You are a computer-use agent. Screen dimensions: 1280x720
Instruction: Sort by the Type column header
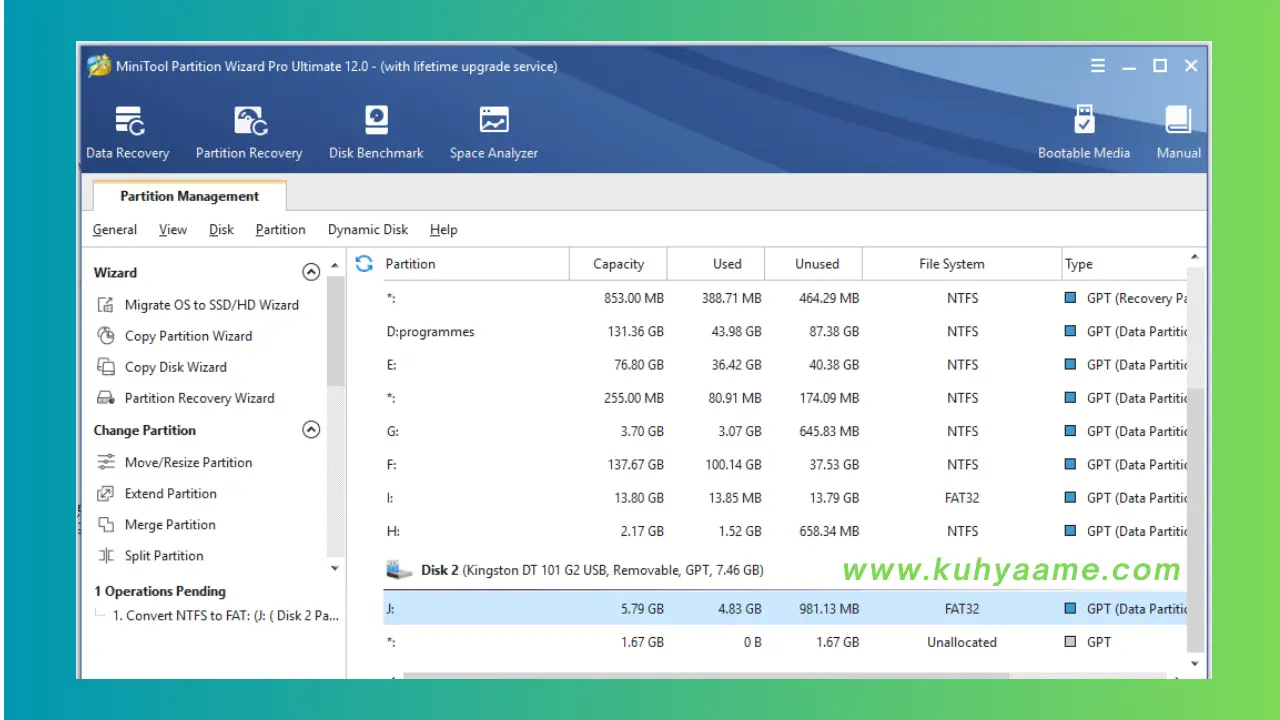click(x=1124, y=264)
